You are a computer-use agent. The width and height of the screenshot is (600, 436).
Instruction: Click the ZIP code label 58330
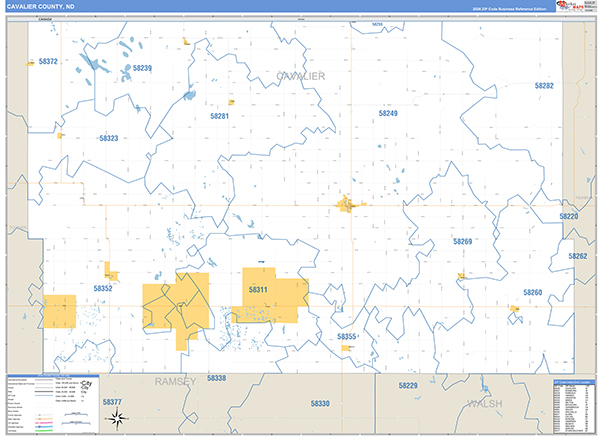320,403
